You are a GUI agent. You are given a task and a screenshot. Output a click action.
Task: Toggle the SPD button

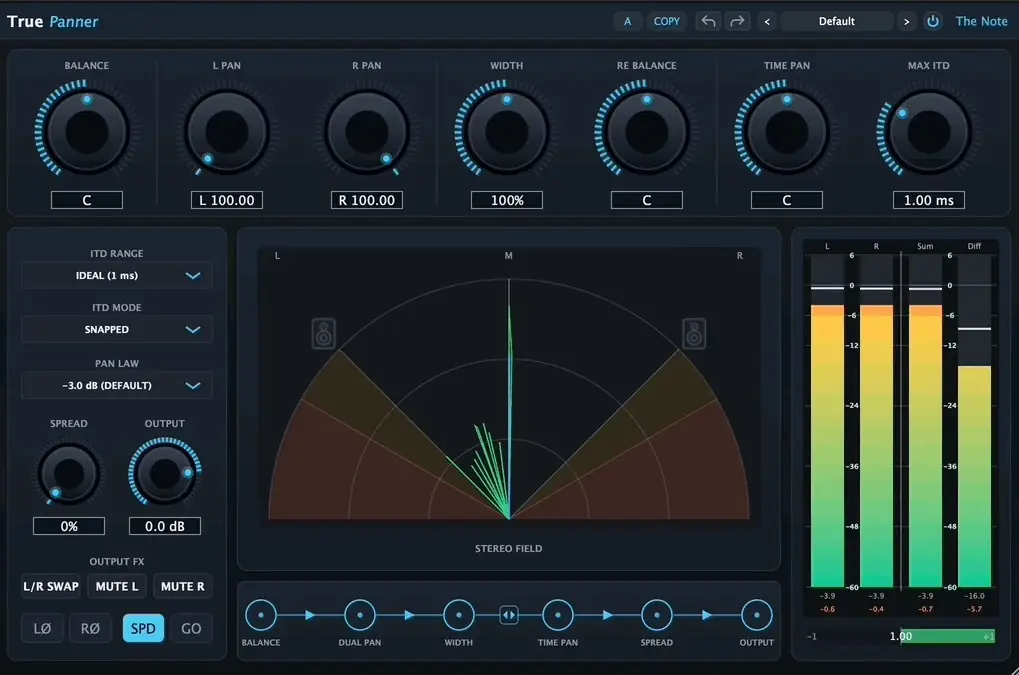pyautogui.click(x=143, y=628)
